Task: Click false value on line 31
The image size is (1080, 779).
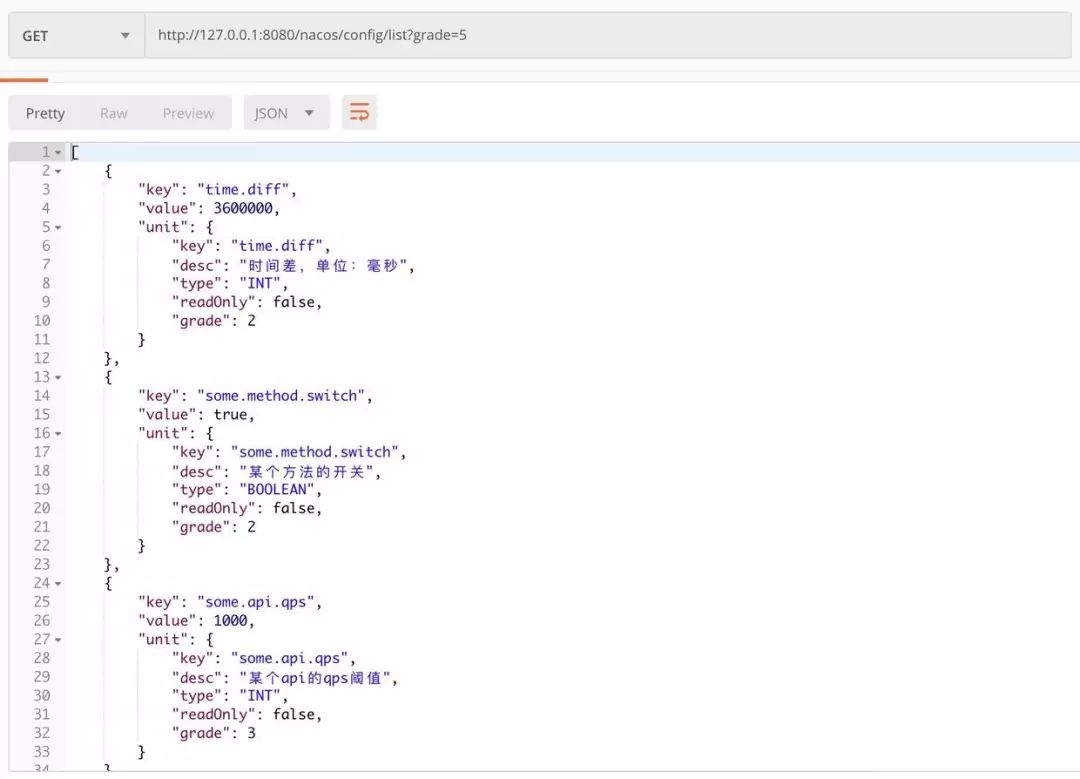Action: coord(293,714)
